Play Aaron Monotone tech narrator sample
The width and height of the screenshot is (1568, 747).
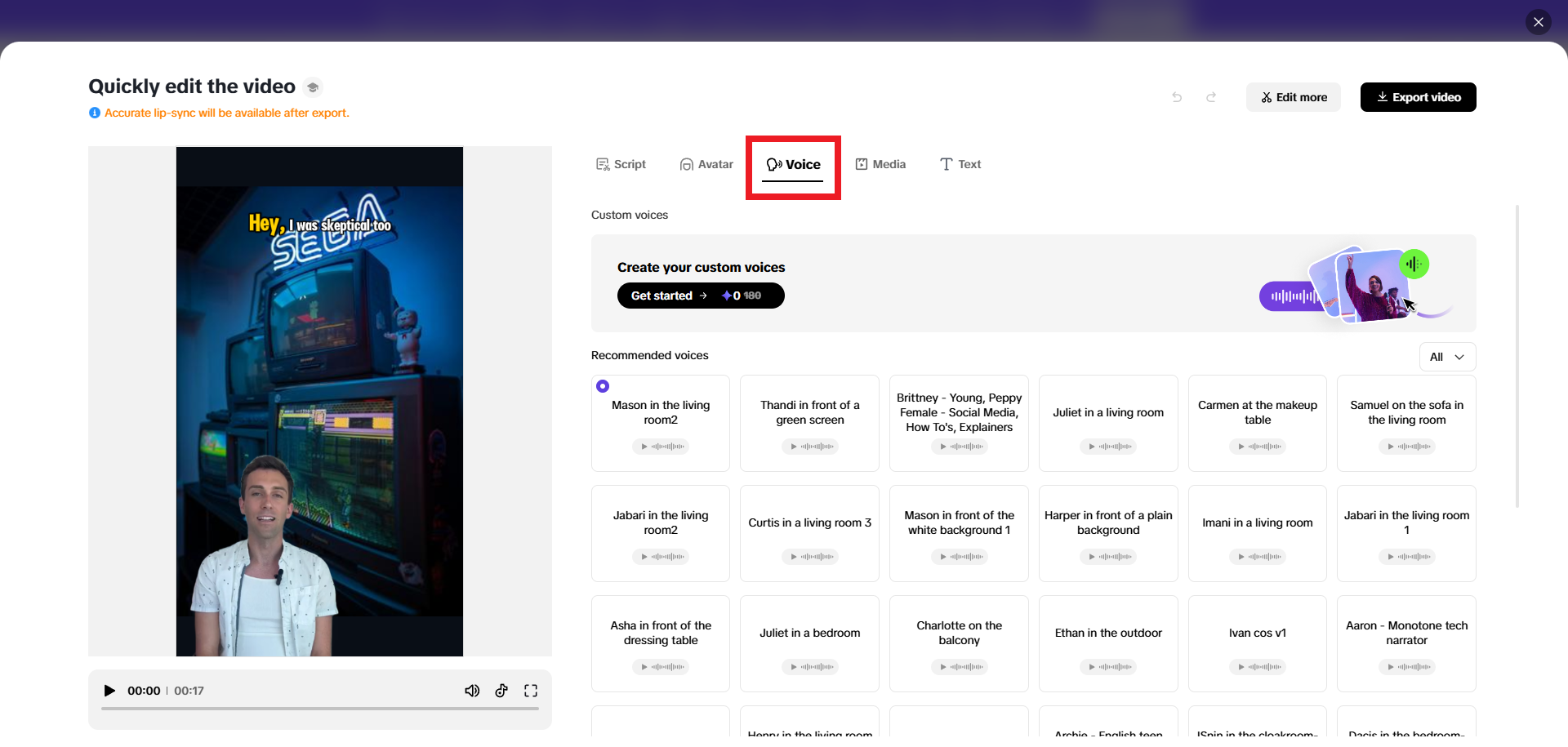[x=1407, y=667]
